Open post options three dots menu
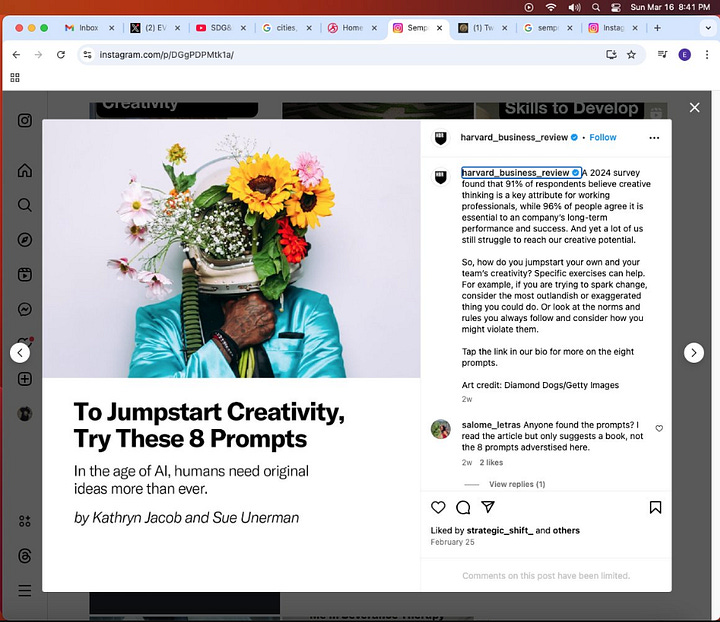 654,138
